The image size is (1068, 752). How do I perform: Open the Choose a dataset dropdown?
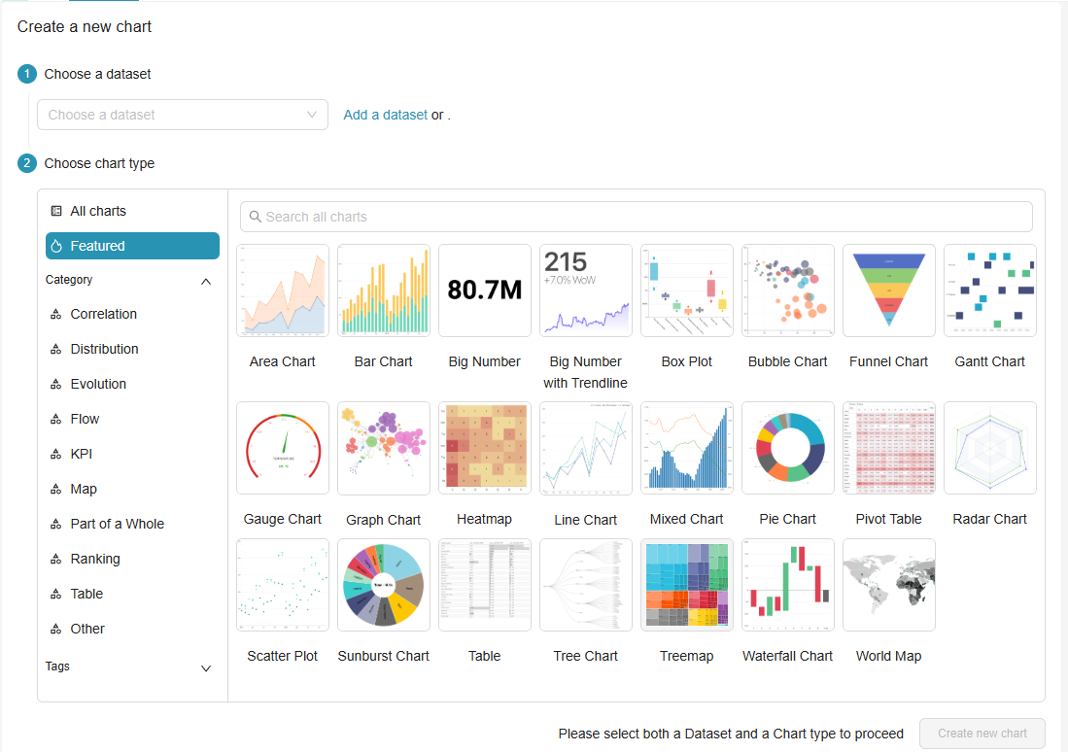(183, 114)
